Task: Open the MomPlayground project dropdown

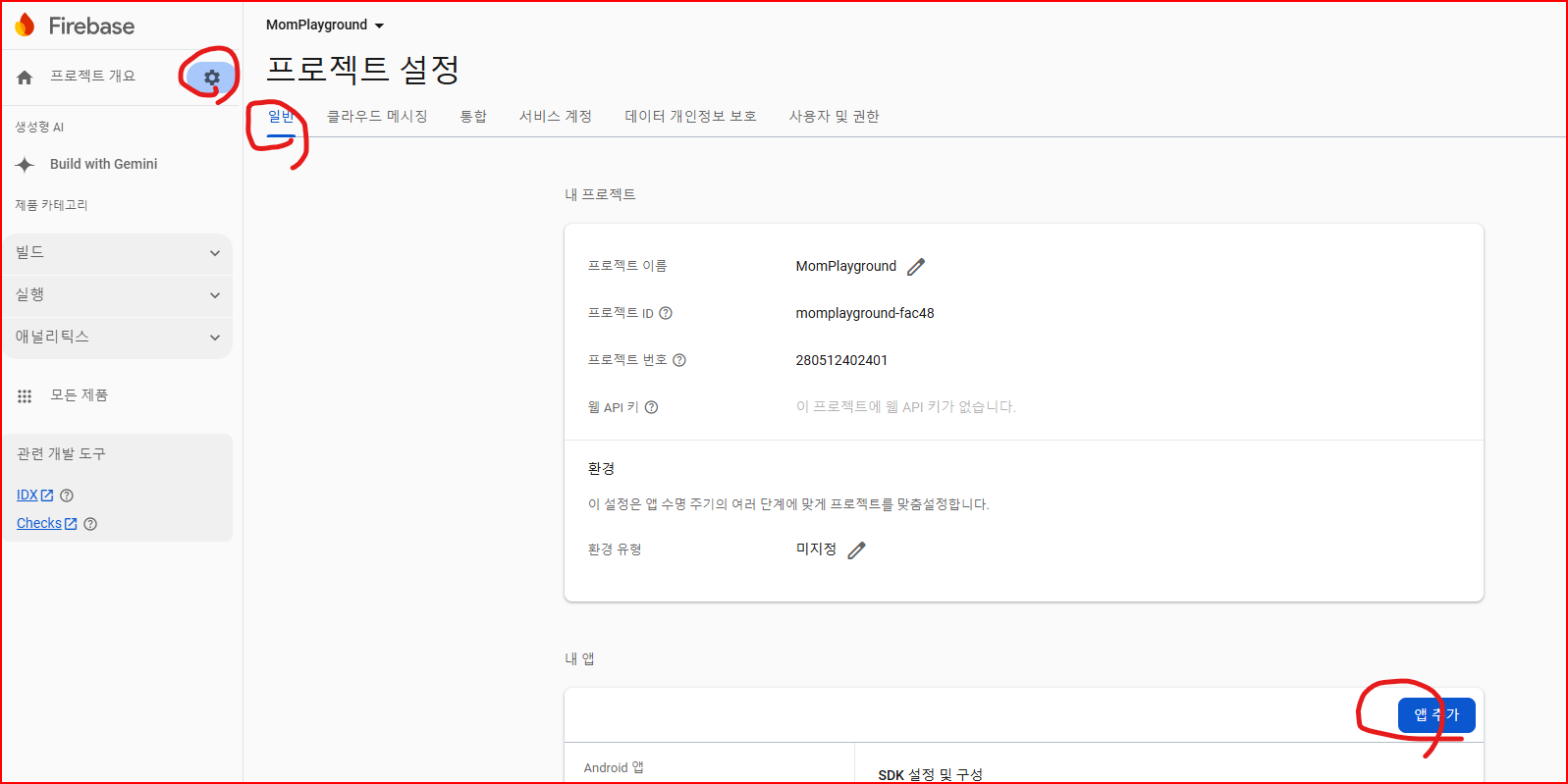Action: [325, 26]
